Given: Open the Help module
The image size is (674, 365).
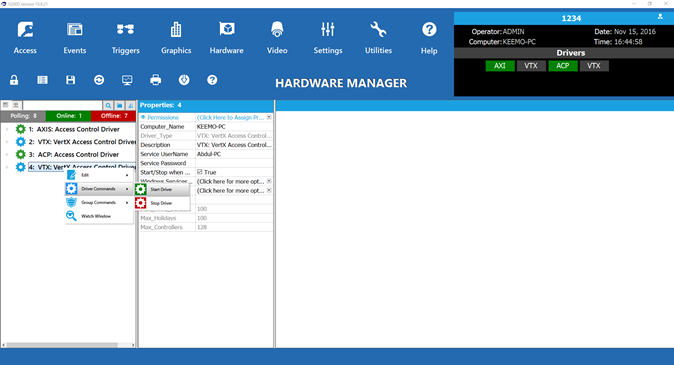Looking at the screenshot, I should pos(429,38).
